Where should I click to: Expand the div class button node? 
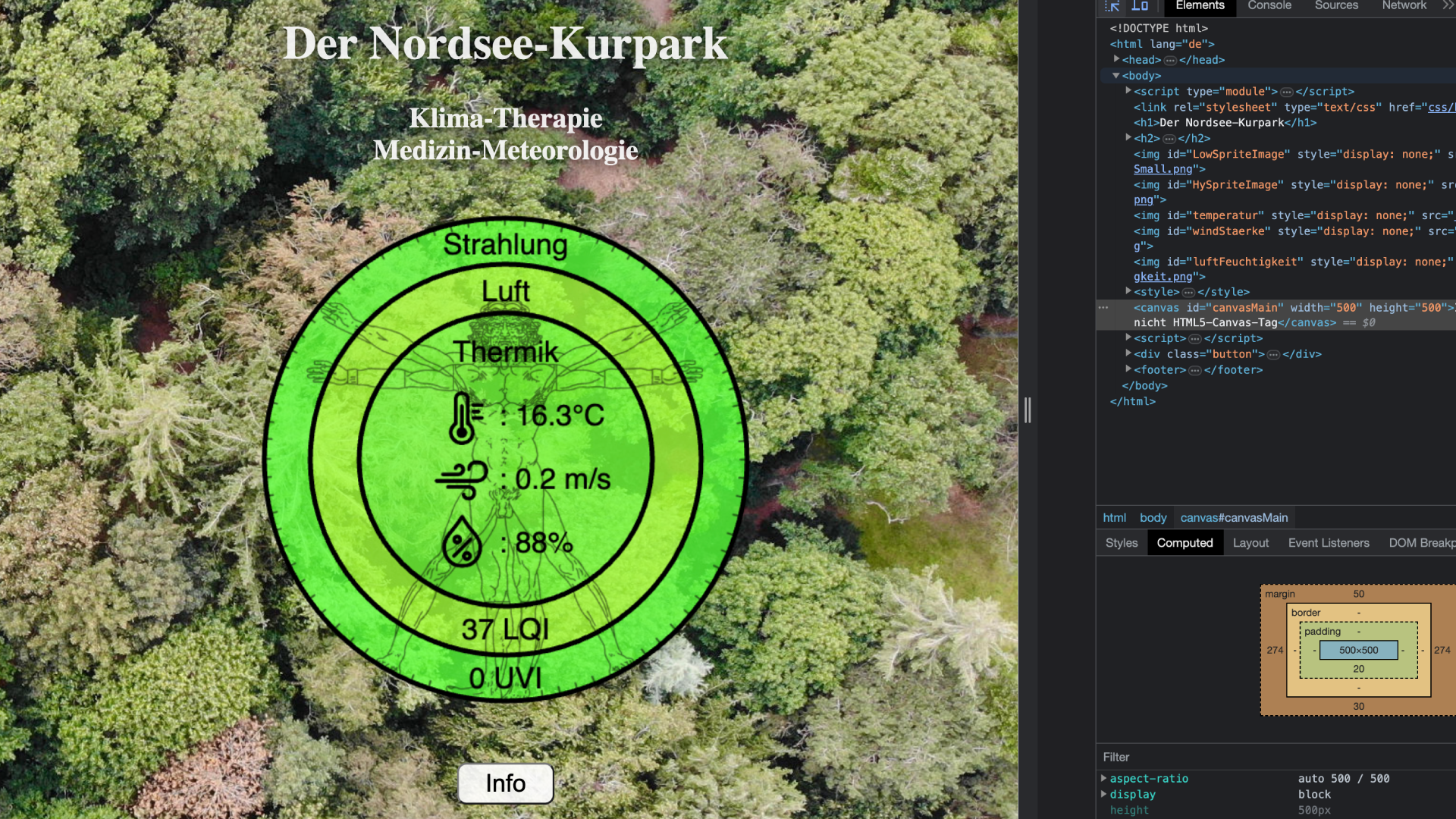1128,353
